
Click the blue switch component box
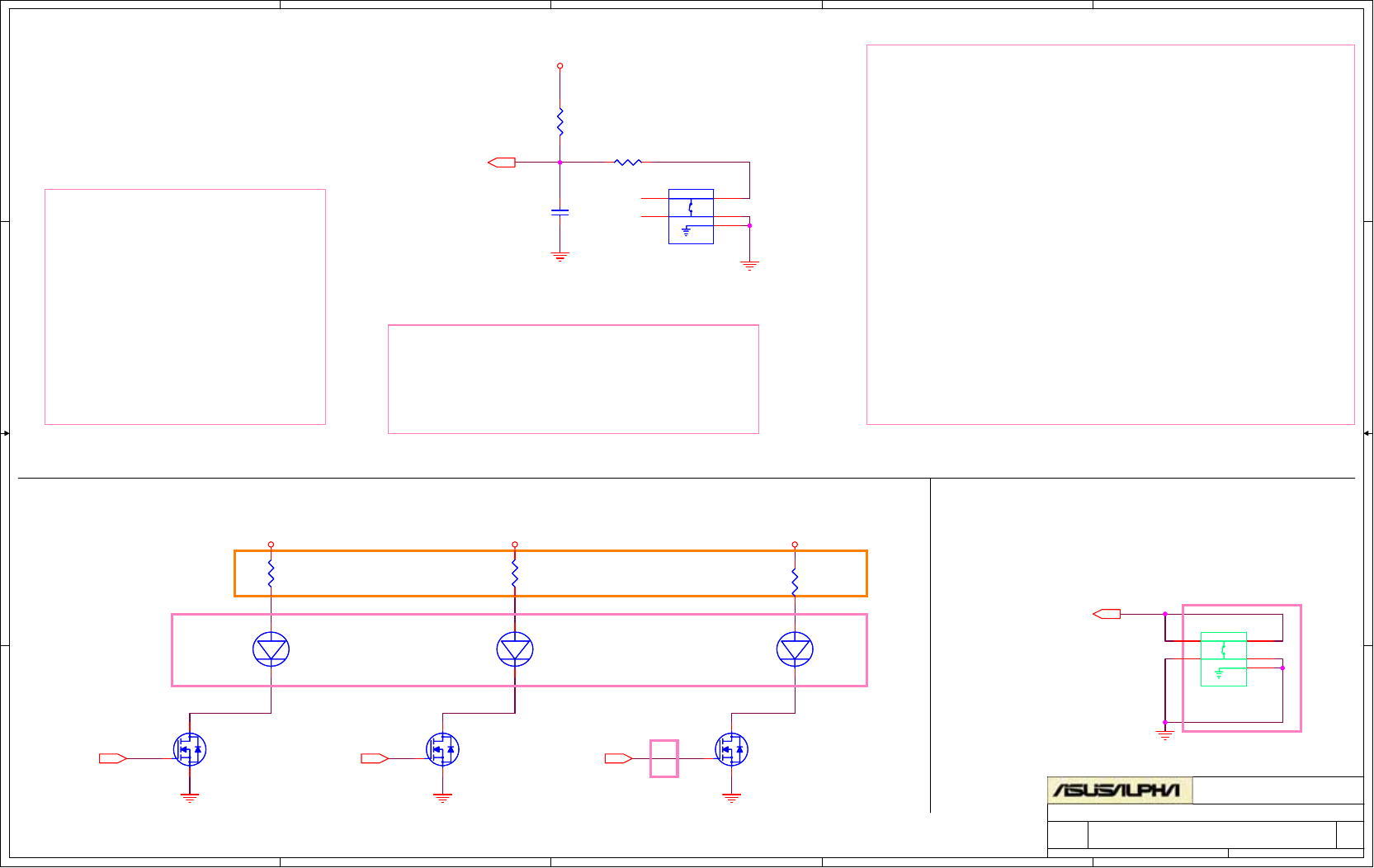(691, 216)
